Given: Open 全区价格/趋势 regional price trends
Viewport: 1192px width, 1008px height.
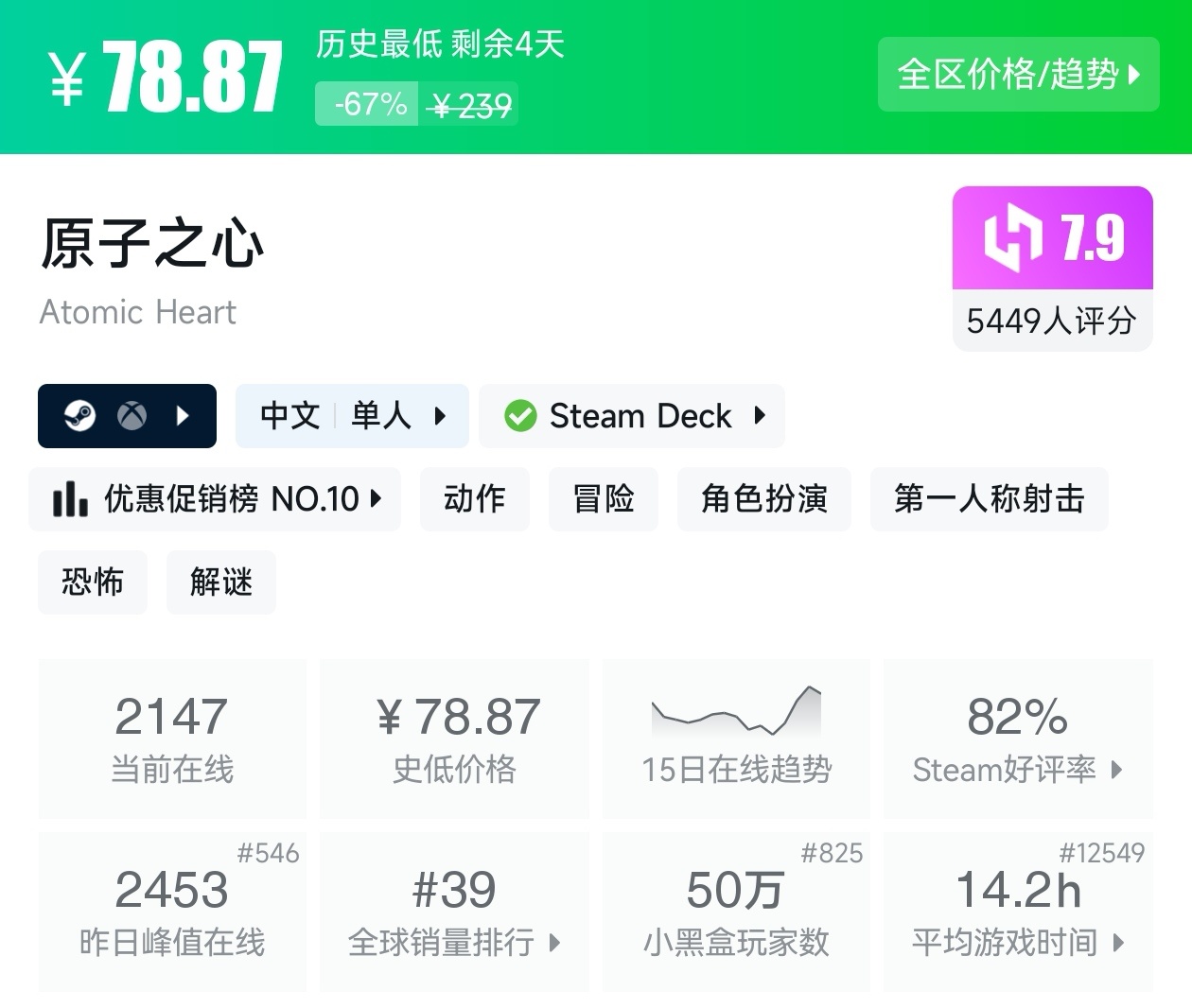Looking at the screenshot, I should tap(1018, 75).
